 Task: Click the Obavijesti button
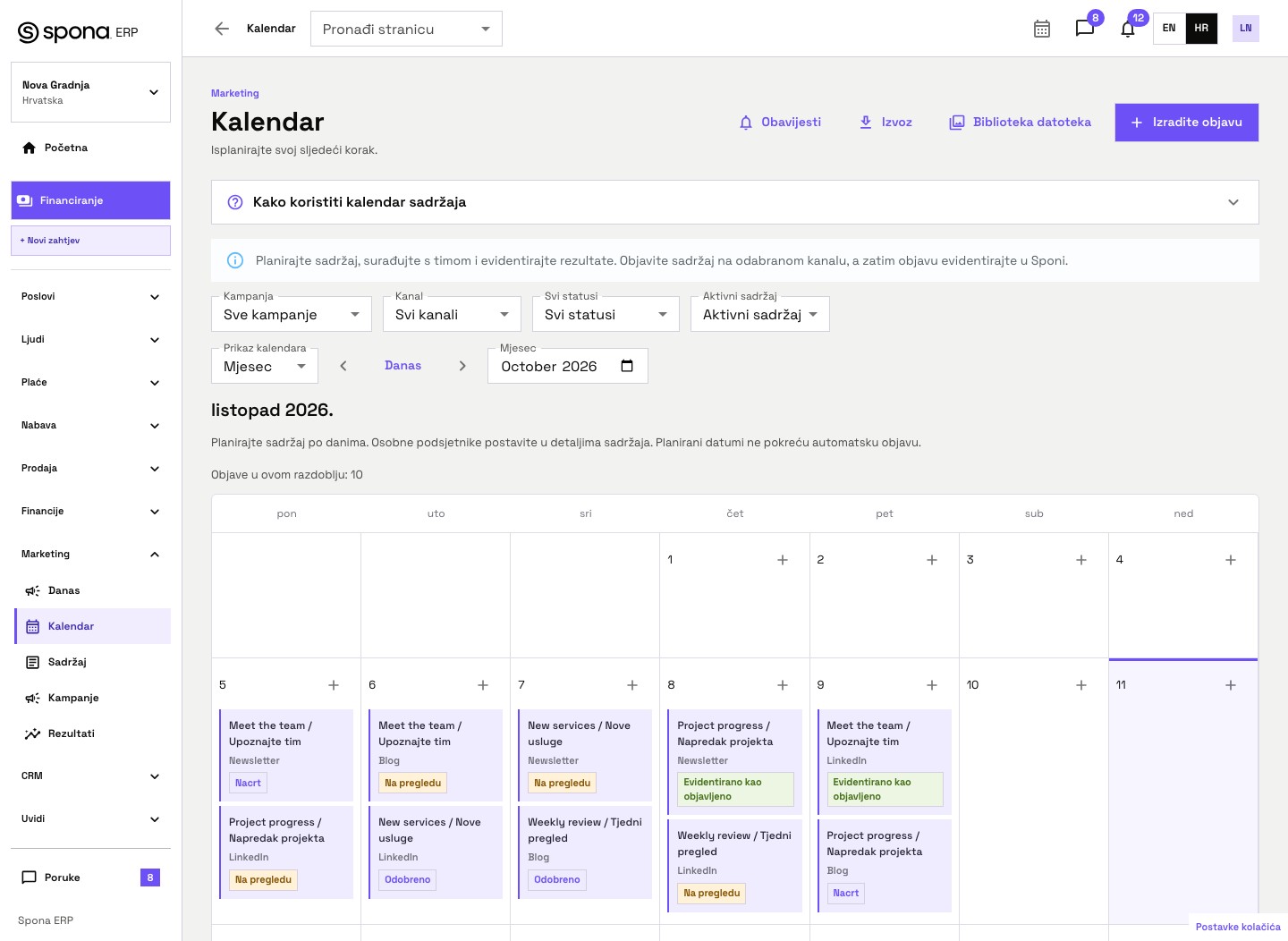780,123
